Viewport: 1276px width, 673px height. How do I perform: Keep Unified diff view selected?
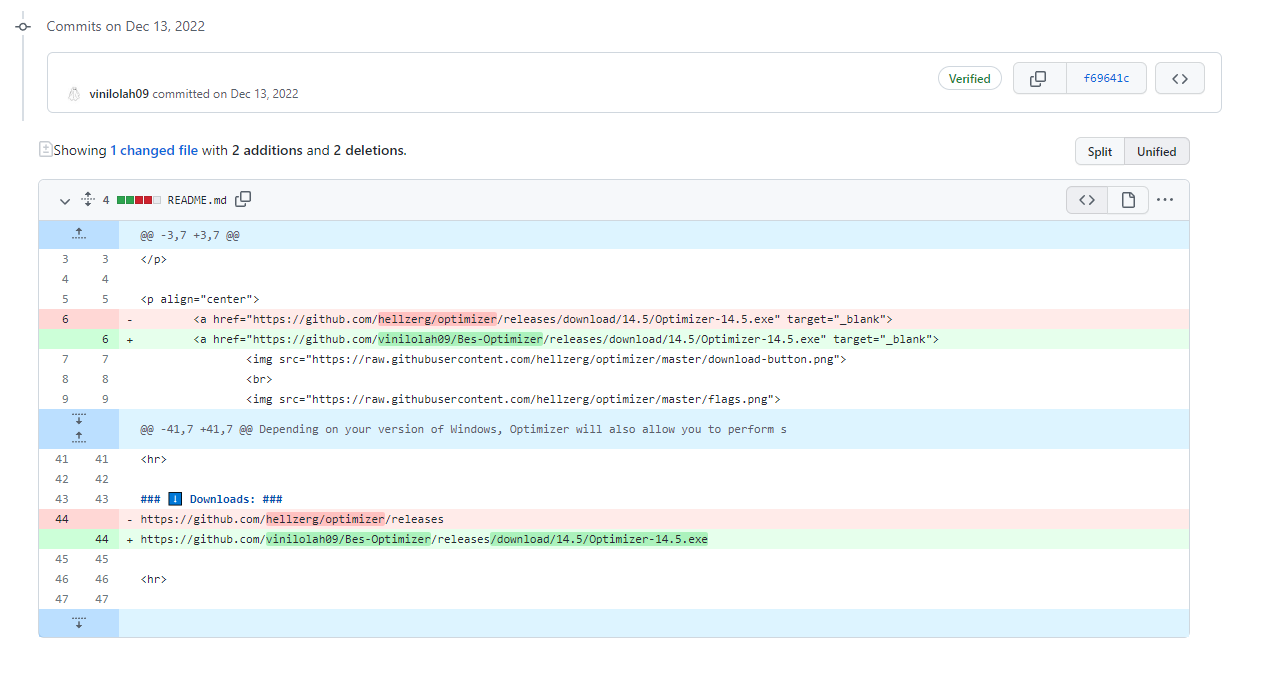pos(1156,151)
